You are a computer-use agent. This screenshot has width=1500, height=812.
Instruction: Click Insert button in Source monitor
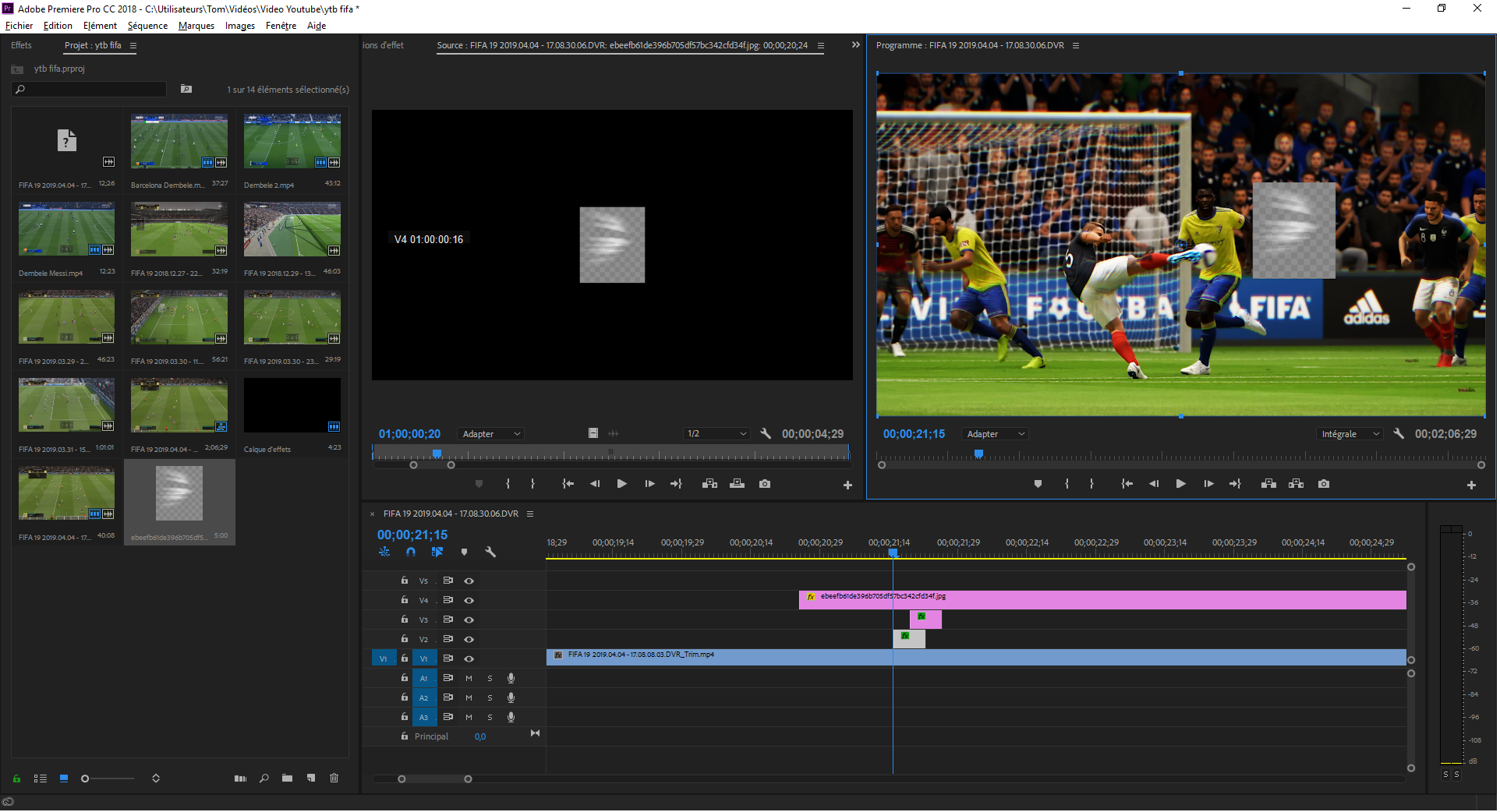[x=709, y=484]
